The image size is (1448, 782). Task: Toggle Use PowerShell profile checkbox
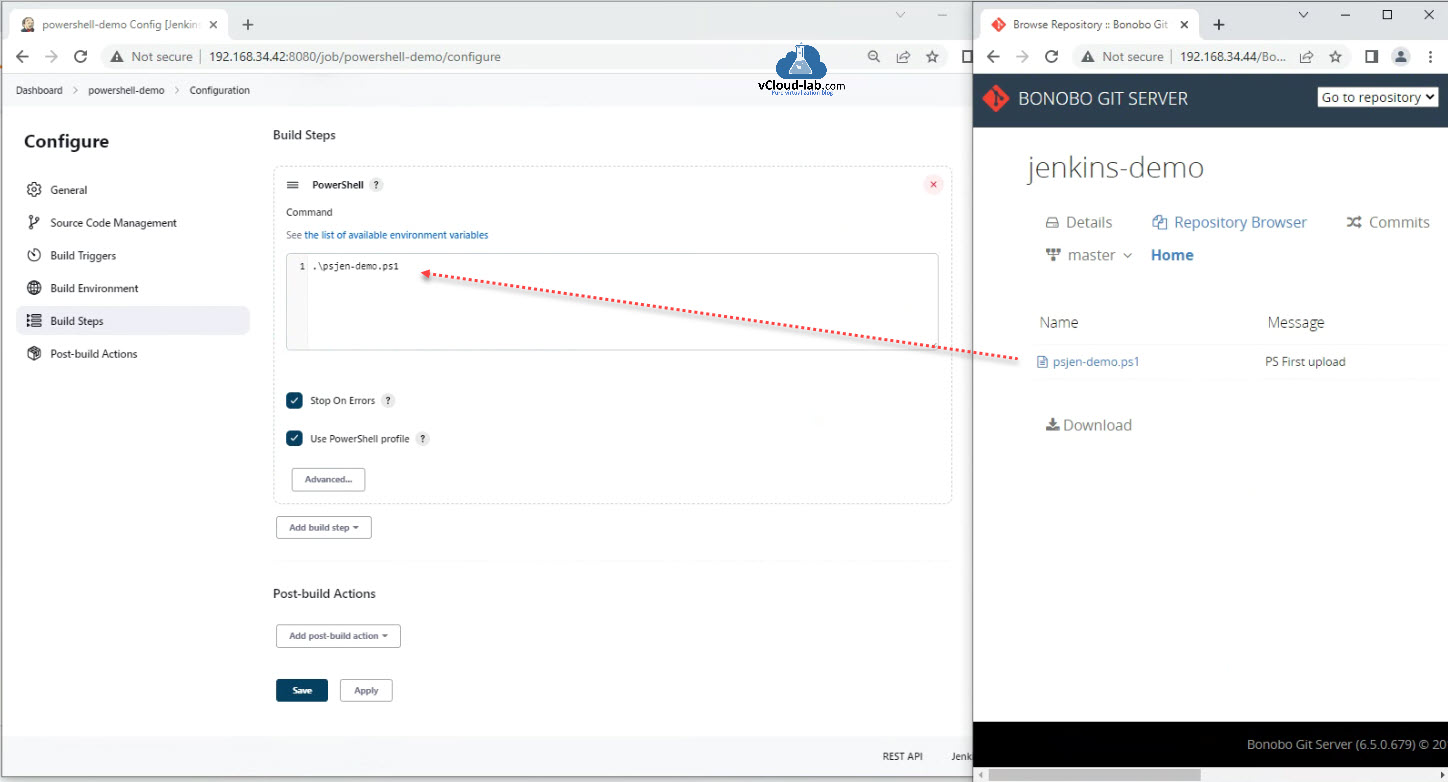[x=294, y=439]
